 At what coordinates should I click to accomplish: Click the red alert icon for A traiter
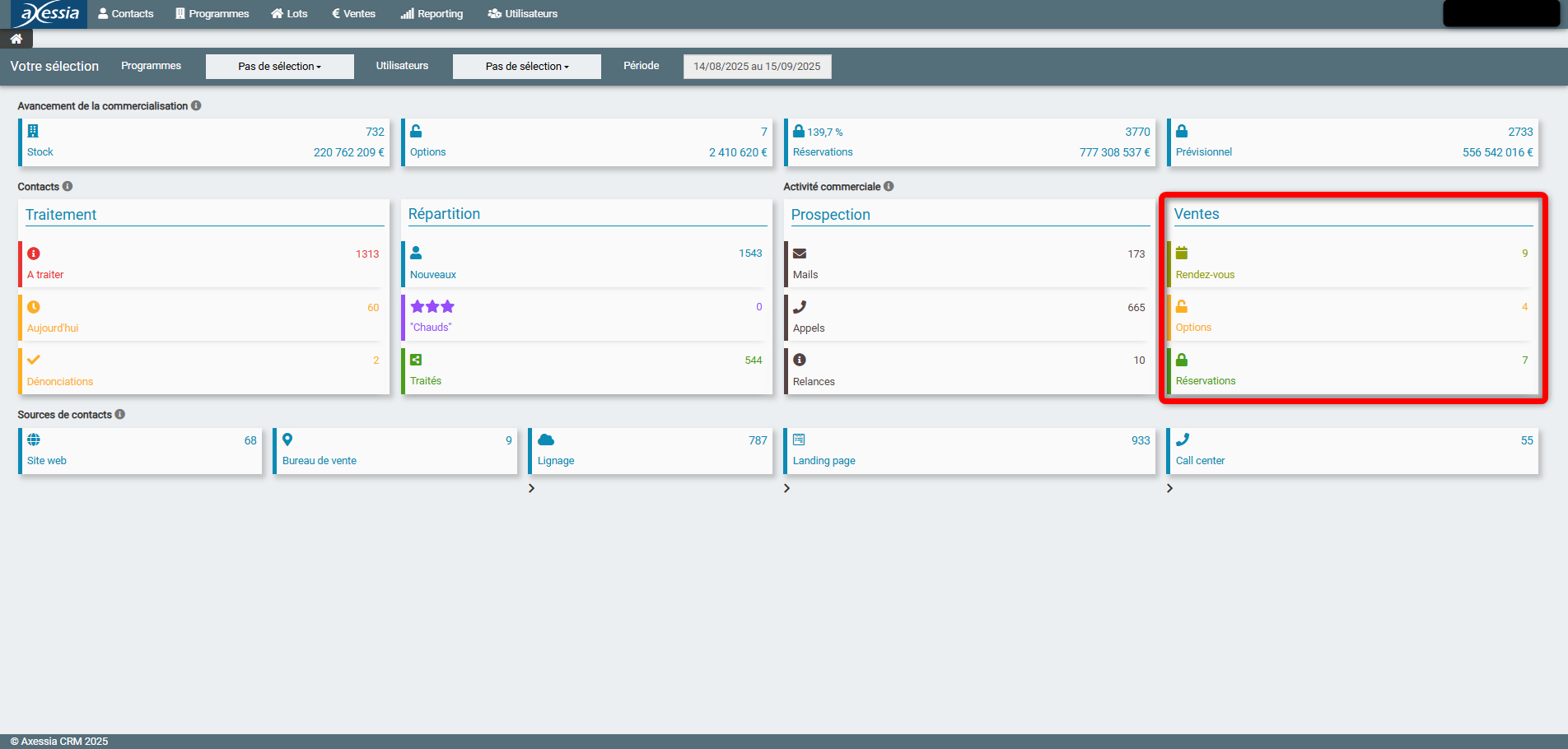(34, 254)
